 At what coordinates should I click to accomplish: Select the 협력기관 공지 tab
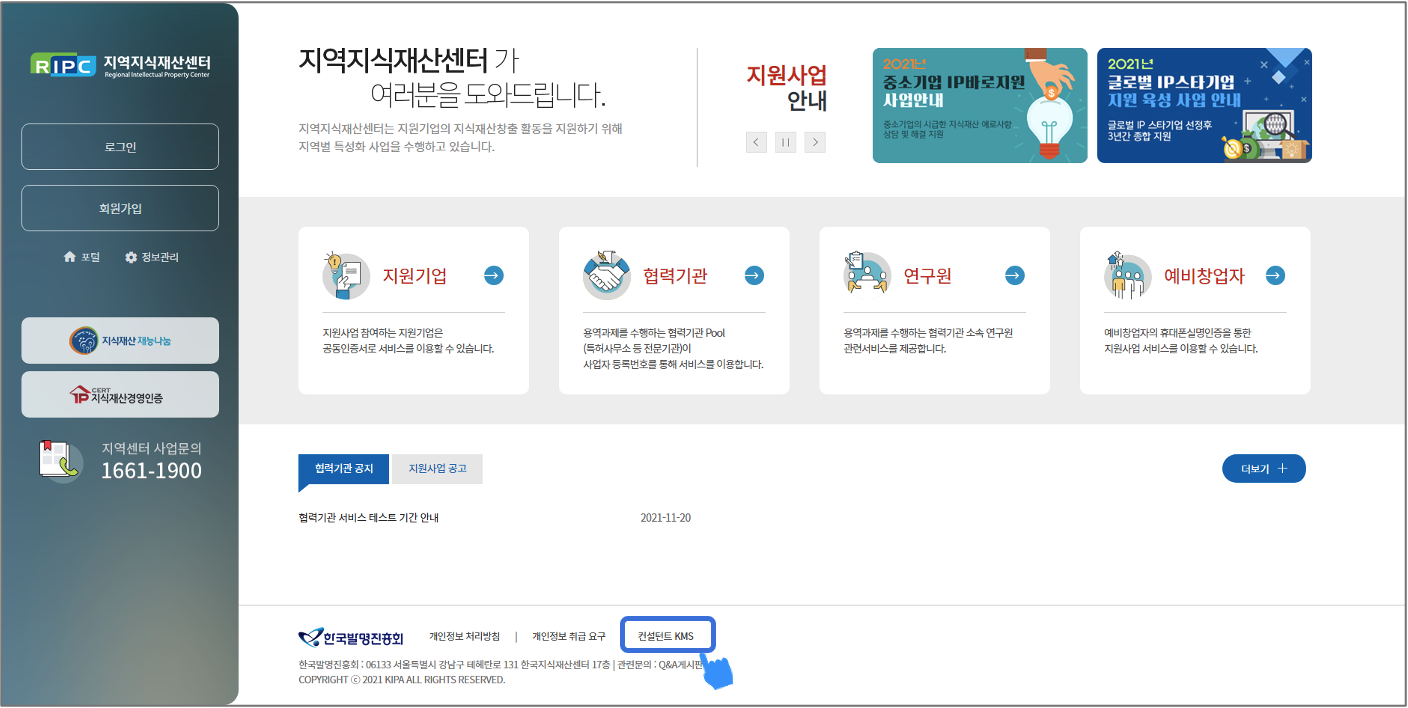[344, 468]
